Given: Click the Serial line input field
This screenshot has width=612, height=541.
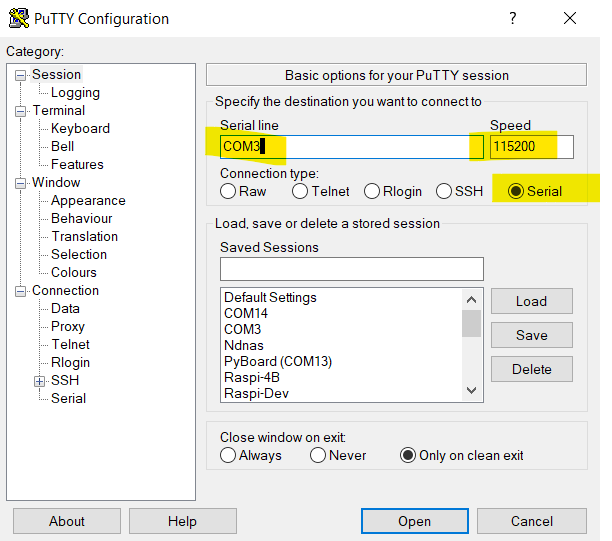Looking at the screenshot, I should [x=352, y=147].
